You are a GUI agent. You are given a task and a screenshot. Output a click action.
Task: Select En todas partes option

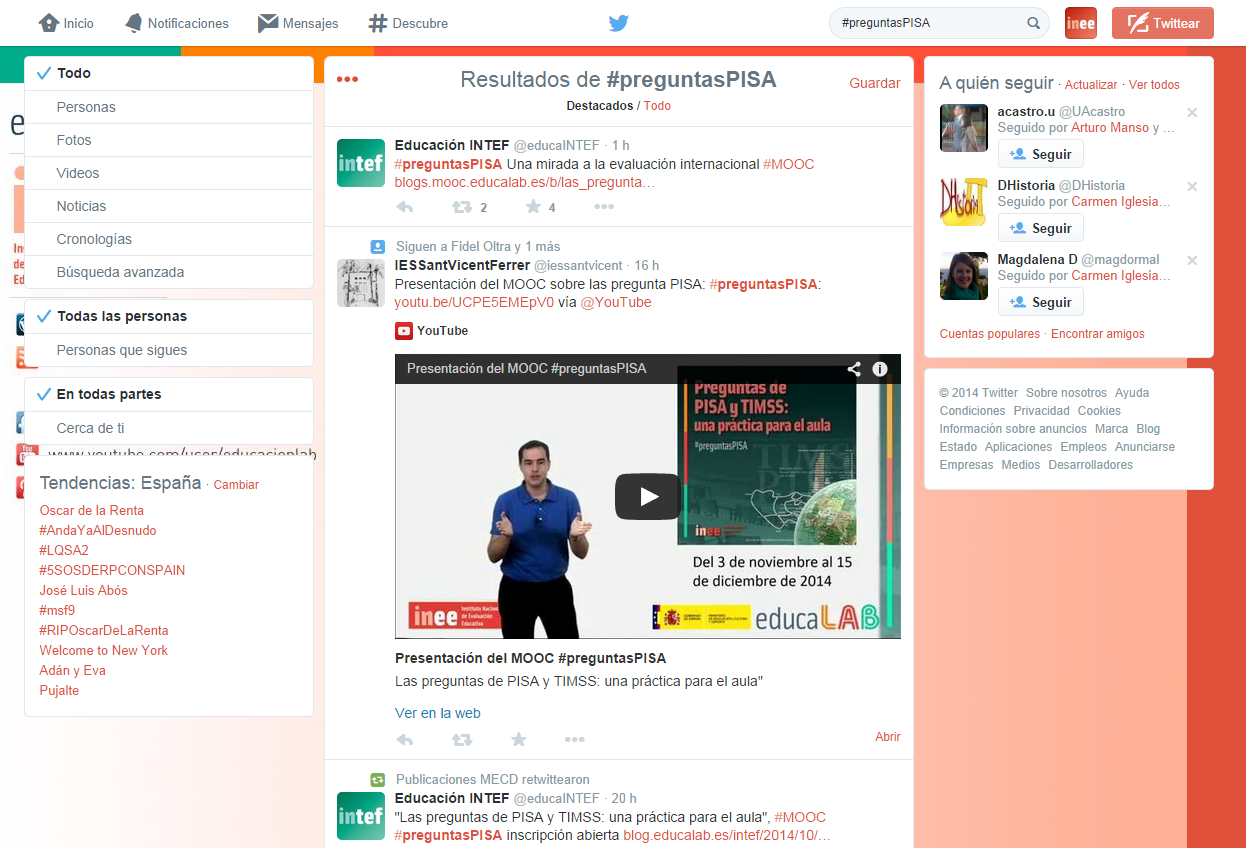tap(169, 394)
